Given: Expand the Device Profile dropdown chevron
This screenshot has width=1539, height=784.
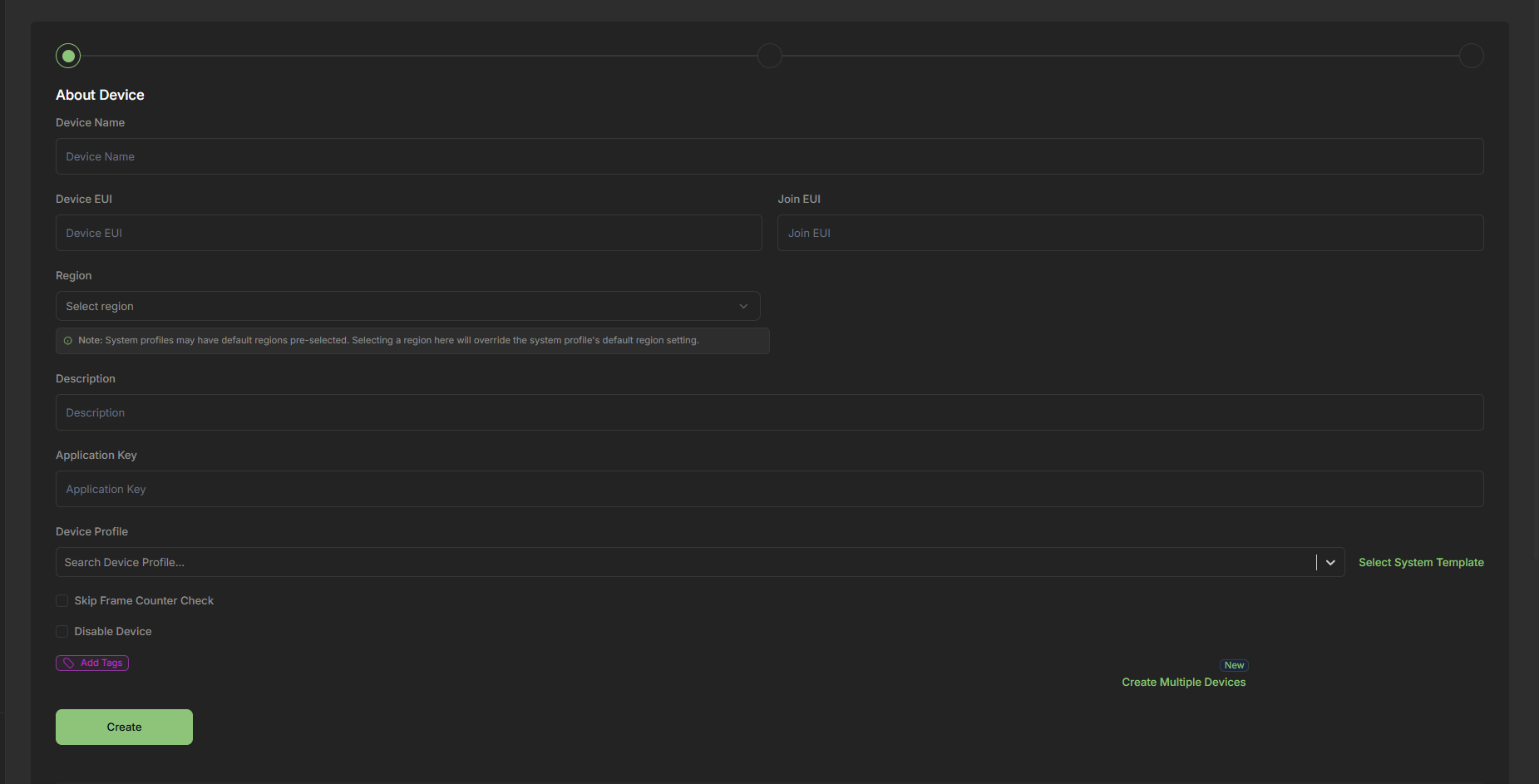Looking at the screenshot, I should pyautogui.click(x=1329, y=562).
